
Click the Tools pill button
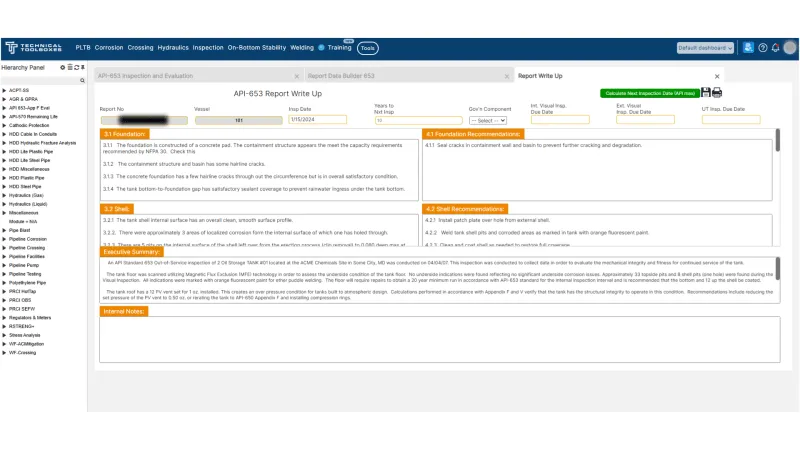[367, 48]
